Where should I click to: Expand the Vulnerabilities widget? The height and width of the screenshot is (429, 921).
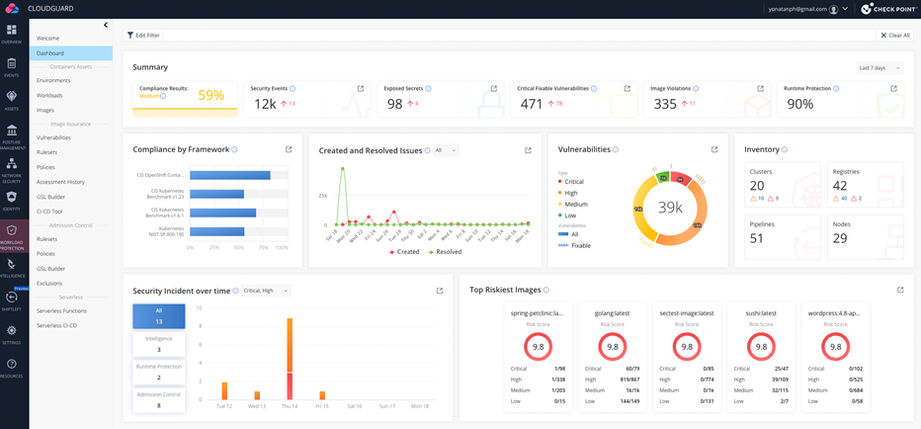point(714,150)
